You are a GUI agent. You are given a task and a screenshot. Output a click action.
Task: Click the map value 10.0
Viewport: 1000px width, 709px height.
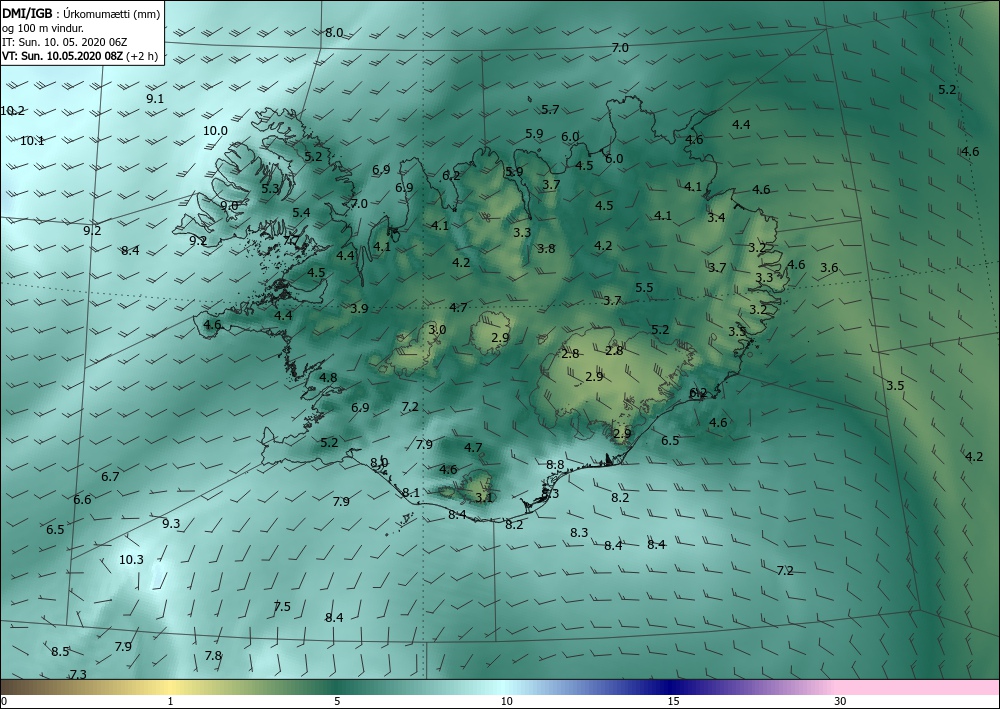(x=215, y=130)
